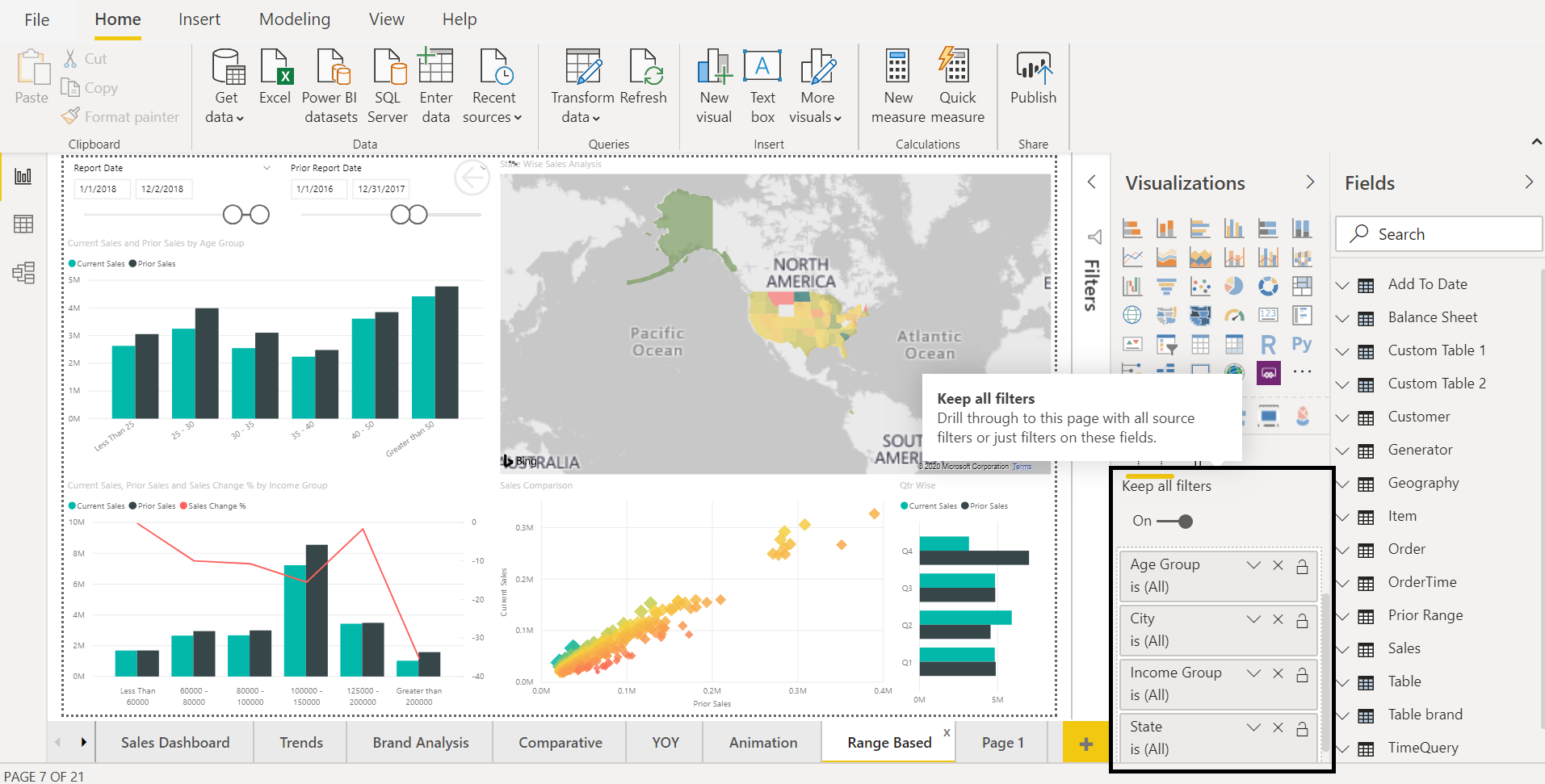Choose the globe map visual
The image size is (1545, 784).
pos(1132,316)
